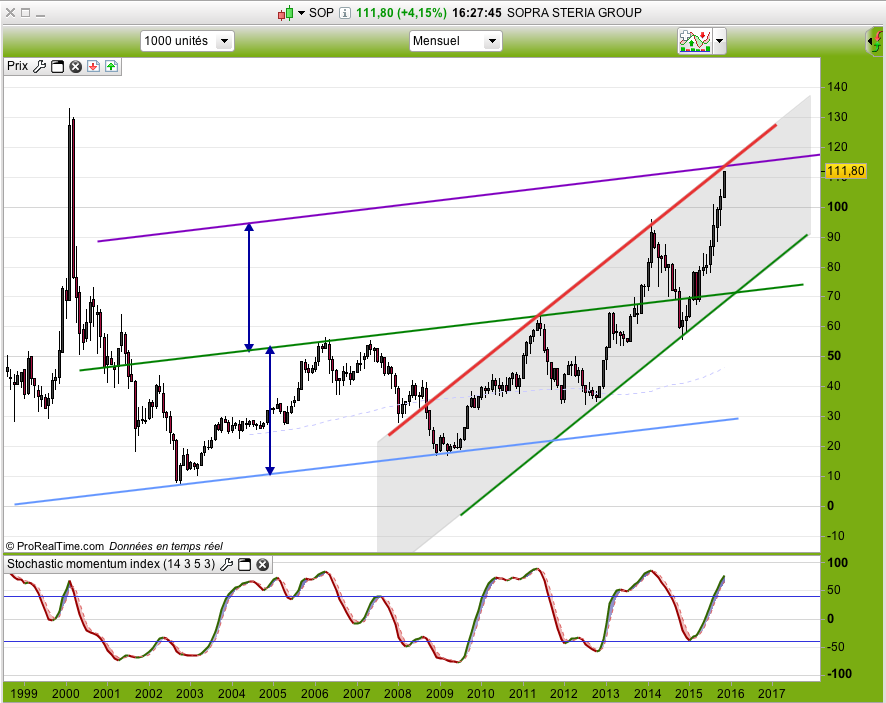The width and height of the screenshot is (886, 703).
Task: Click the 2012 label on time axis
Action: 563,693
